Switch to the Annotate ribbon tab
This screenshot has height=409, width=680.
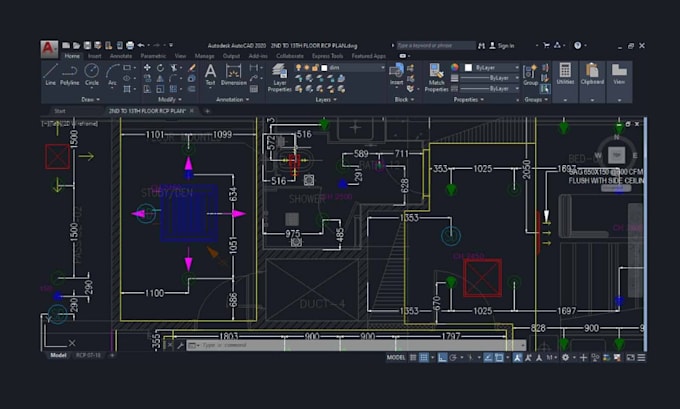tap(121, 56)
